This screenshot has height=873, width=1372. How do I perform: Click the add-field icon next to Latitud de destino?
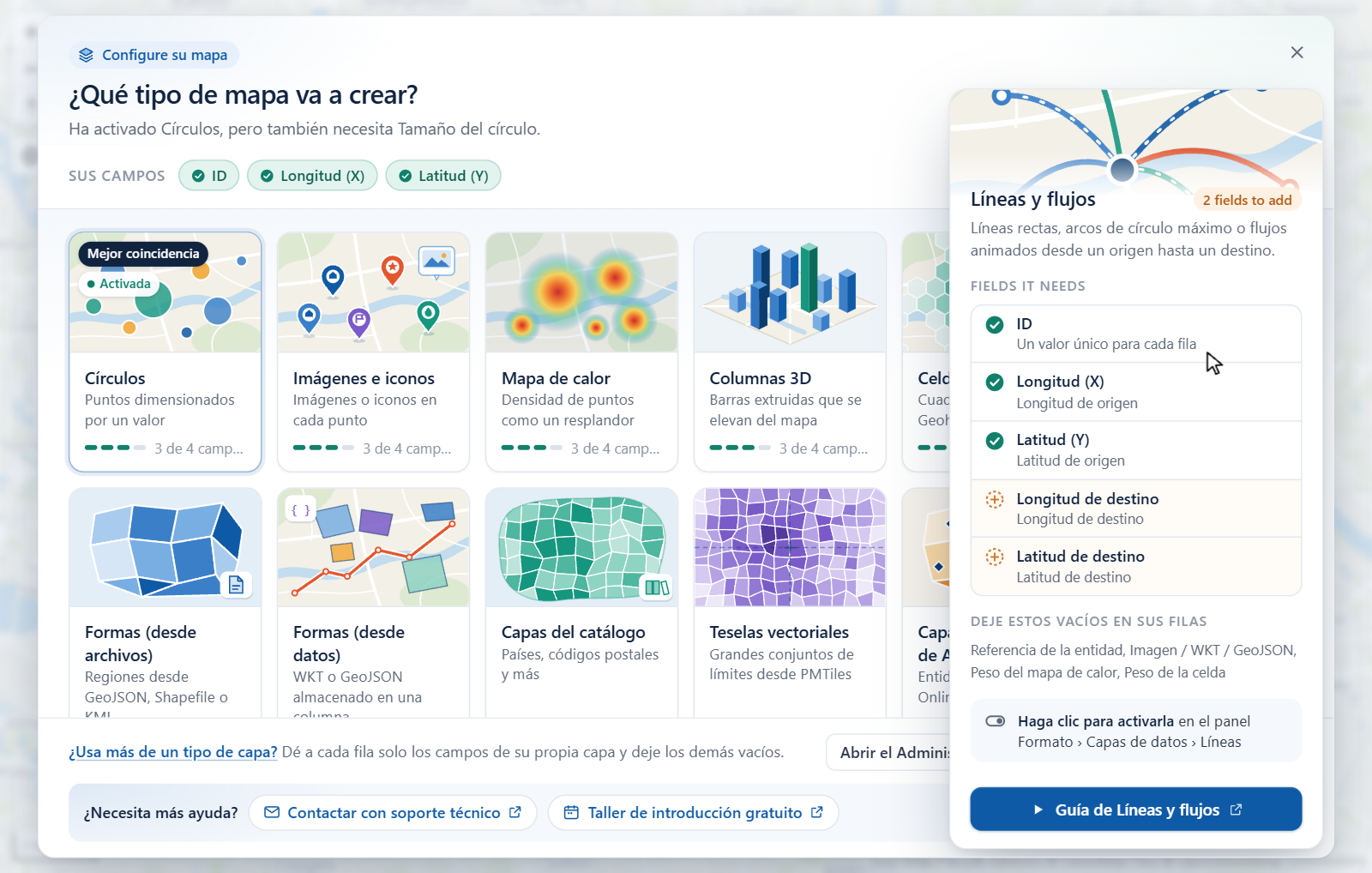(x=995, y=557)
